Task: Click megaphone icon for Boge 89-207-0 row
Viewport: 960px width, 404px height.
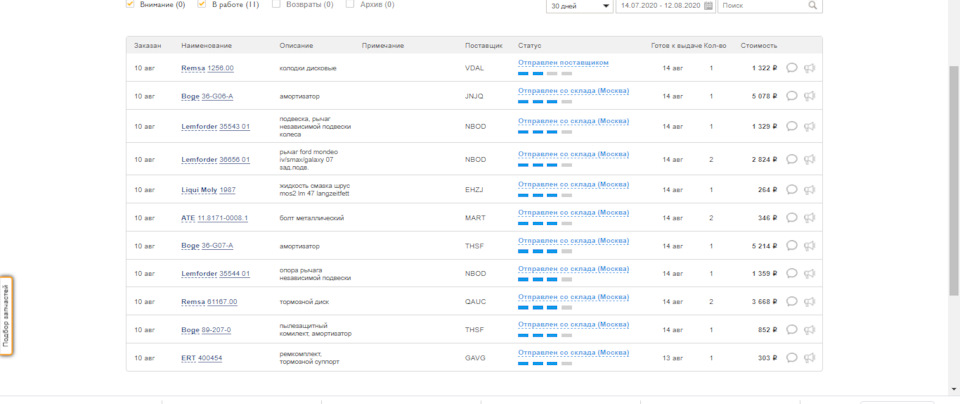Action: click(x=809, y=329)
